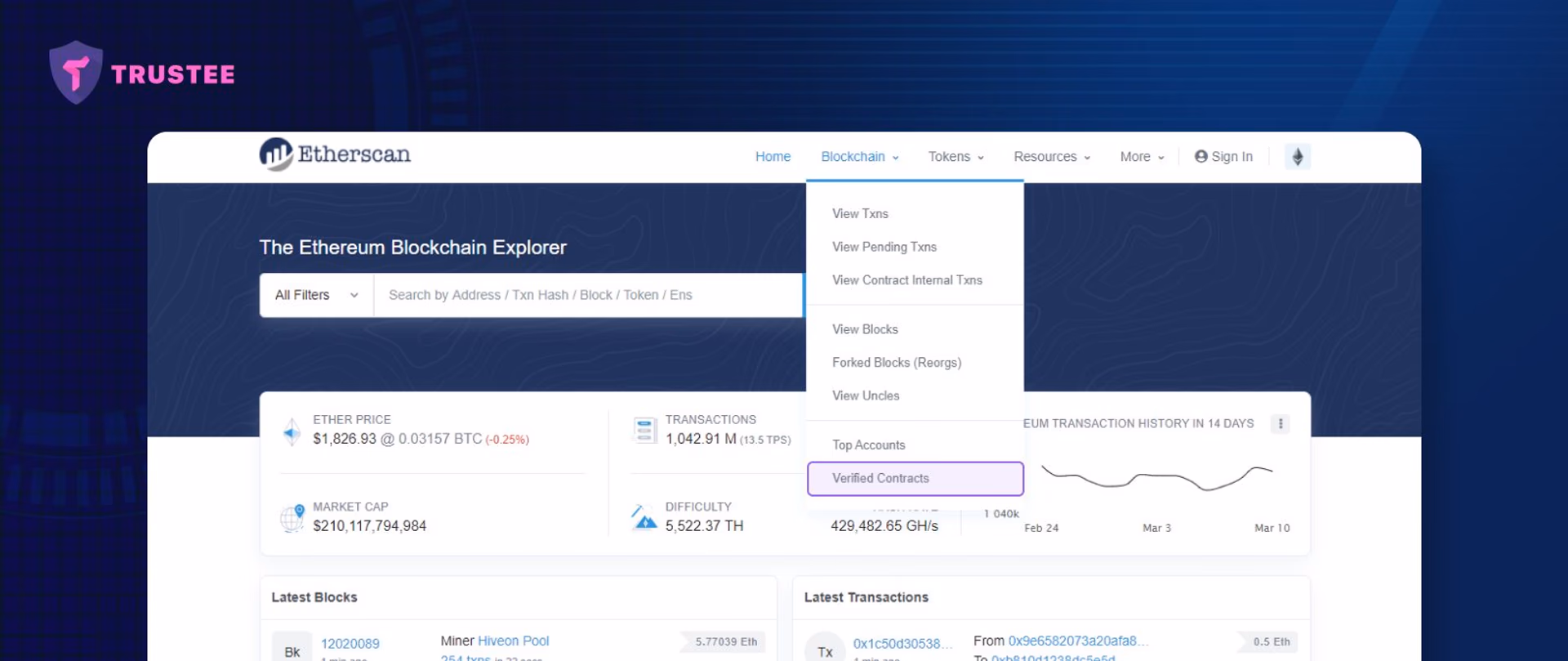1568x661 pixels.
Task: Click the 5,522.37 TH difficulty value
Action: coord(704,526)
